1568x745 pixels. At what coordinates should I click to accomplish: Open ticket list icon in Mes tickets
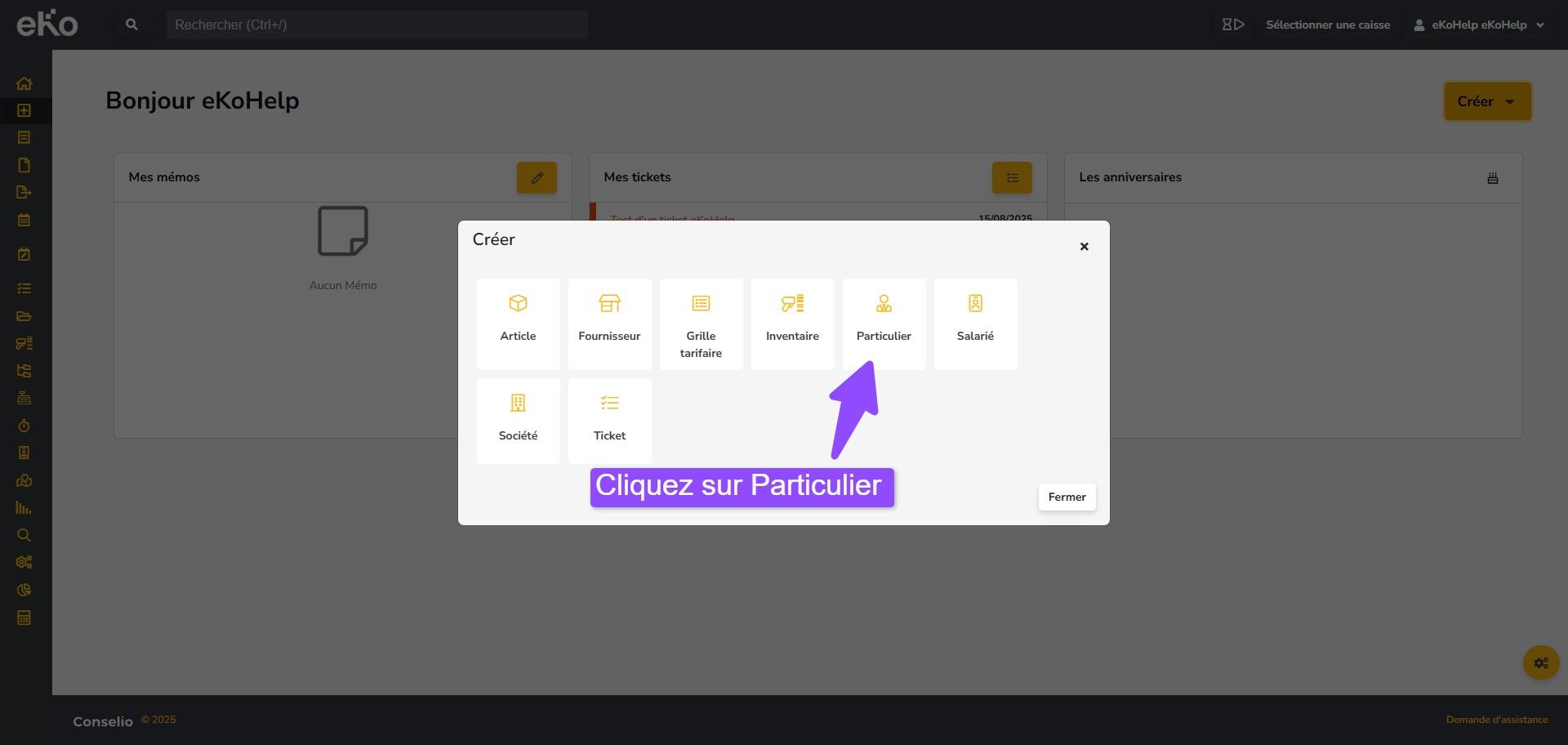[1012, 178]
